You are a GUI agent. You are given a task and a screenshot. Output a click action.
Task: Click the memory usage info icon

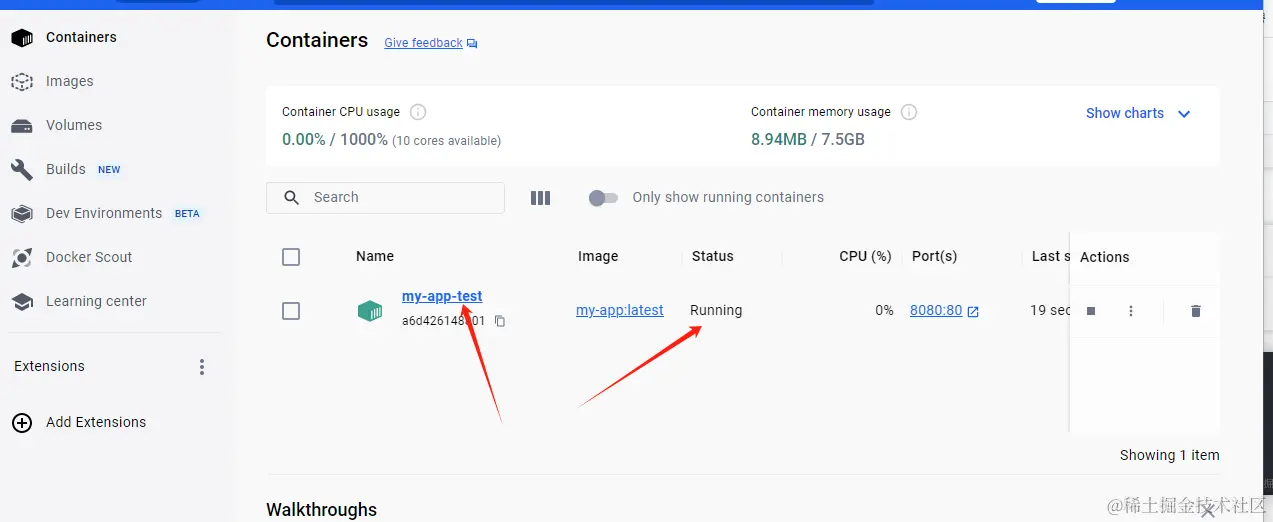pyautogui.click(x=909, y=112)
